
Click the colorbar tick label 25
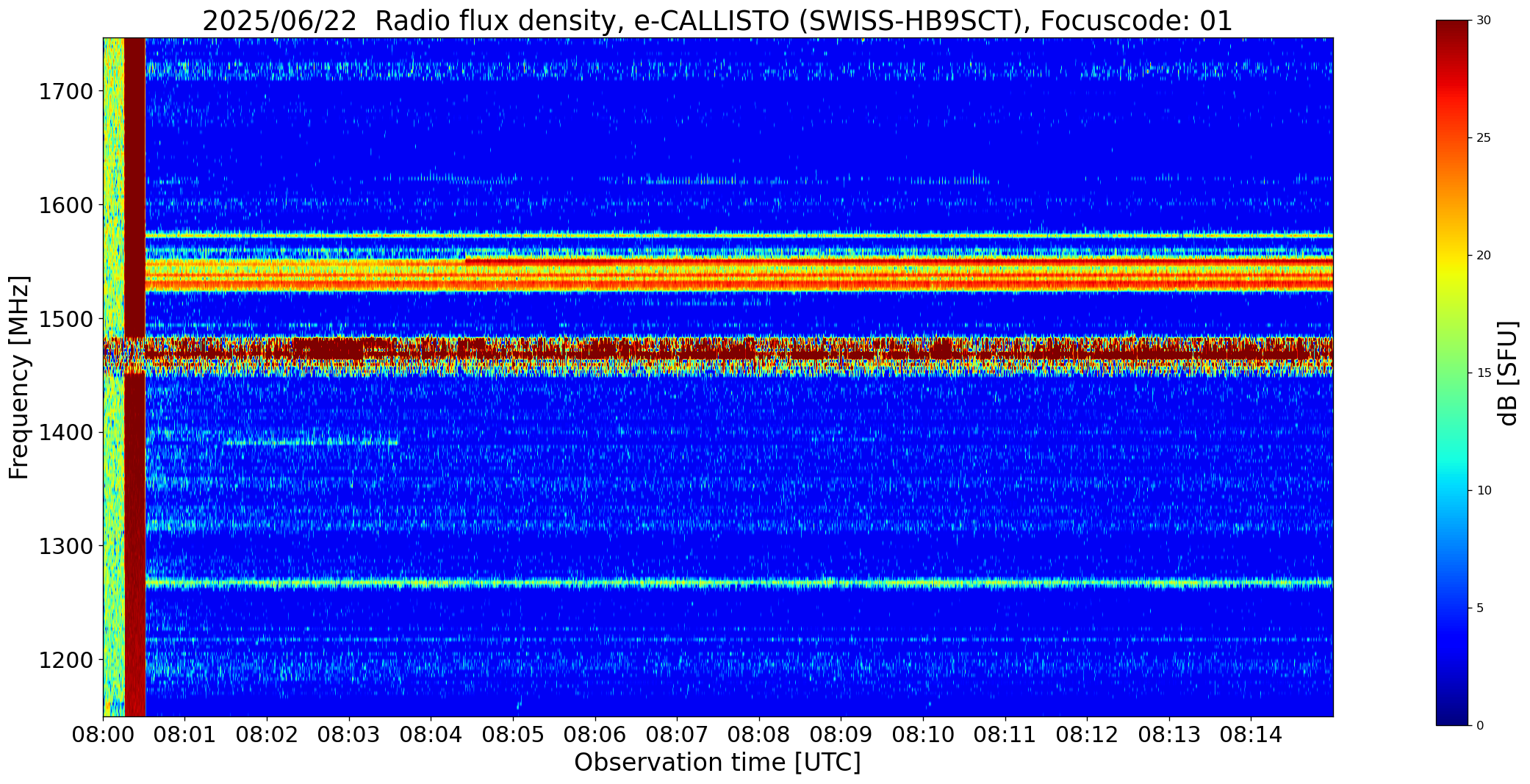[x=1484, y=138]
